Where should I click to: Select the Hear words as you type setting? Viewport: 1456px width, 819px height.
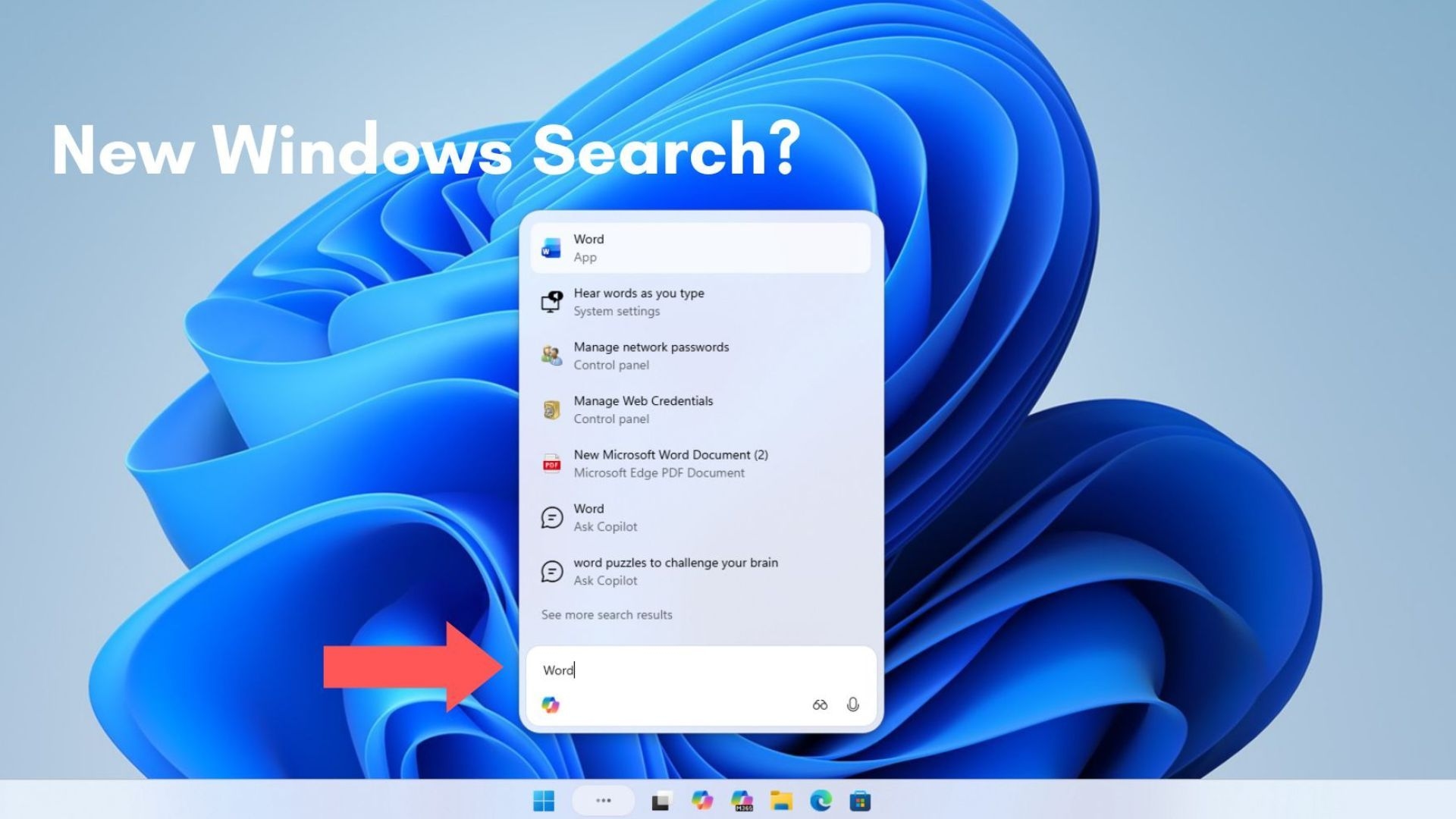(639, 302)
